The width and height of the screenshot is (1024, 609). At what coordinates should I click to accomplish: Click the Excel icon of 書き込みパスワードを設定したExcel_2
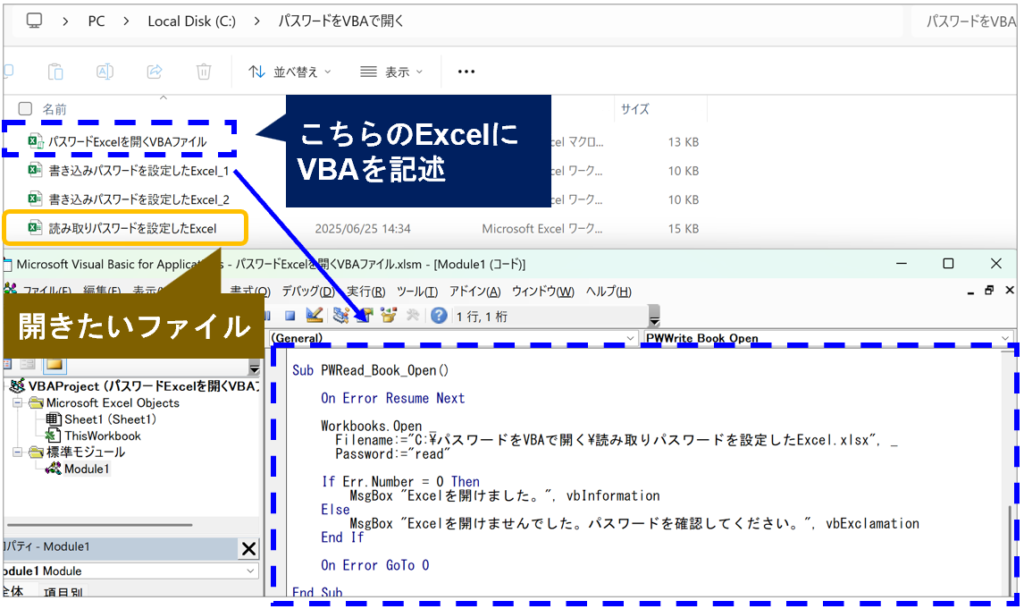pyautogui.click(x=35, y=199)
